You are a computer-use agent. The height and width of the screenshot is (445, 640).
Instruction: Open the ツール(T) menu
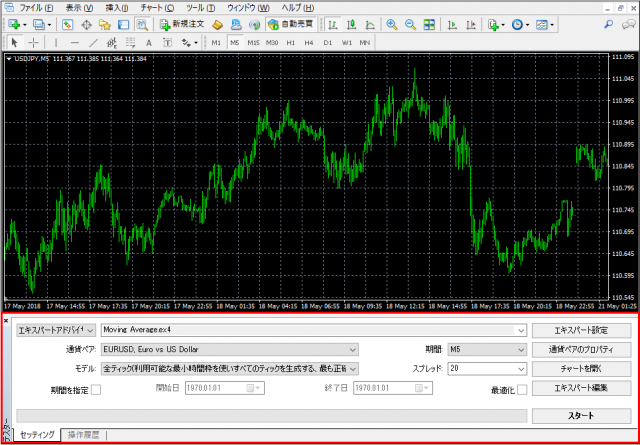click(x=201, y=7)
